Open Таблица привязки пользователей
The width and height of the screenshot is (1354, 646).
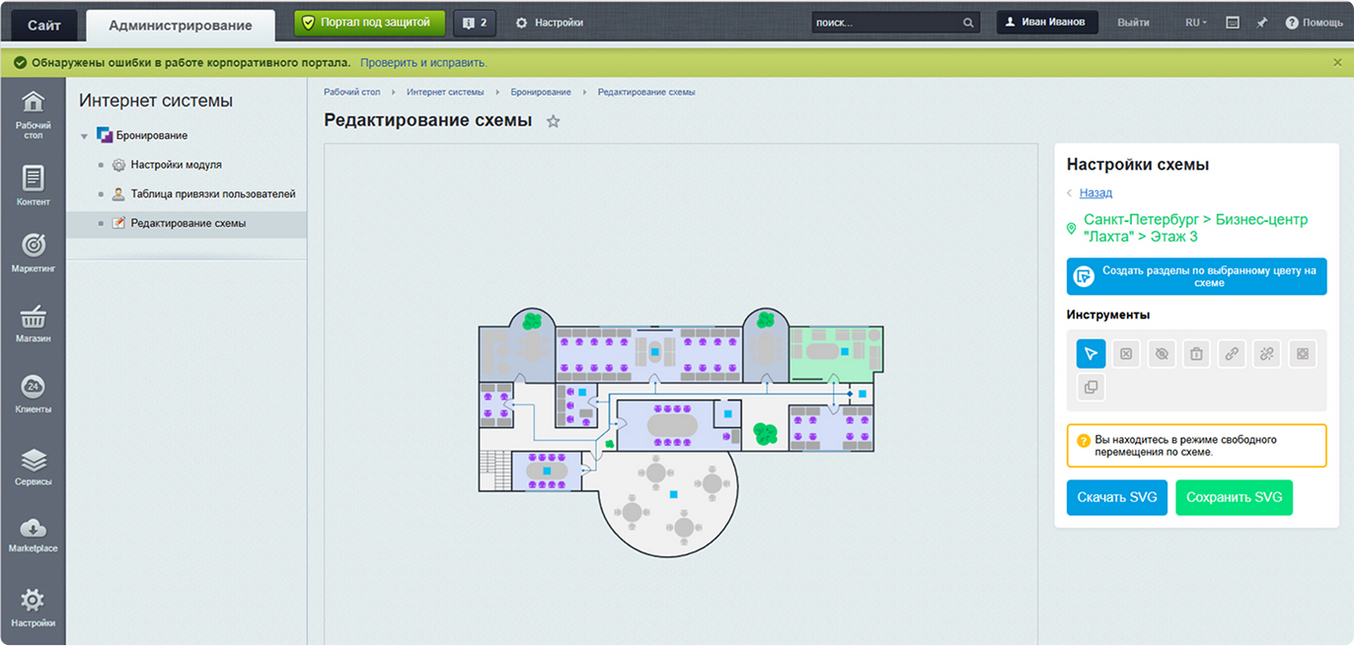213,194
